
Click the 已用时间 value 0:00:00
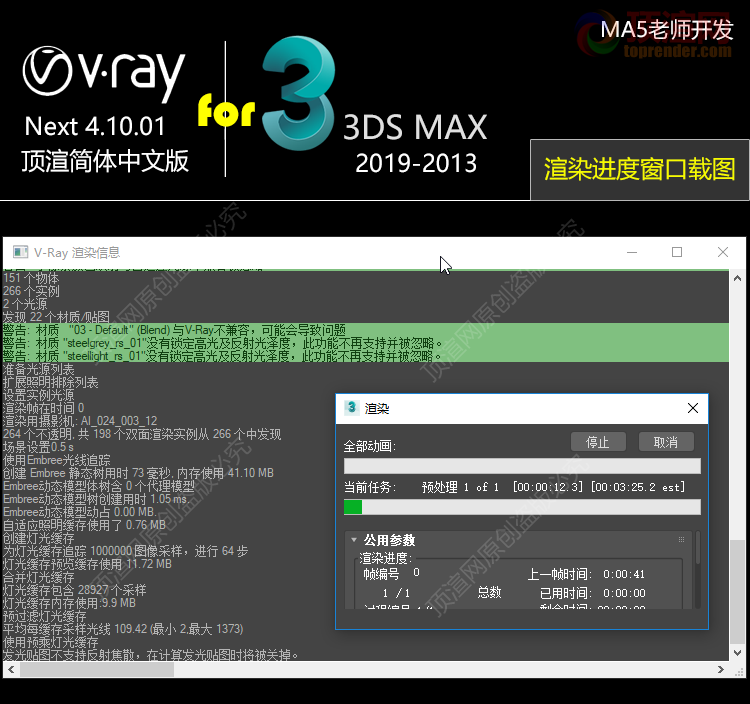coord(624,593)
